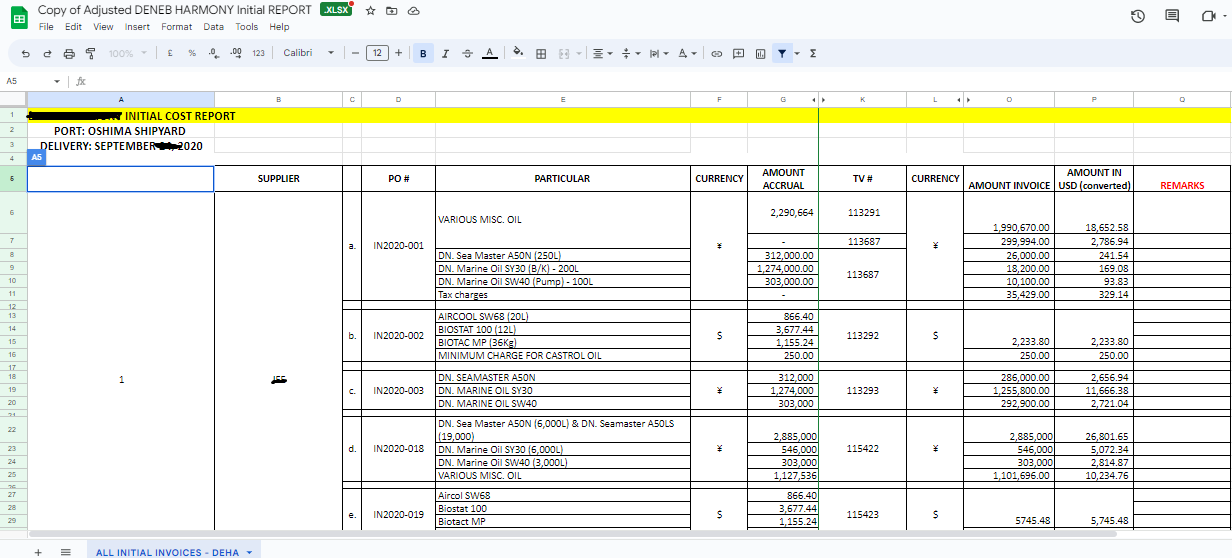The width and height of the screenshot is (1232, 558).
Task: Star this document with the star icon
Action: point(370,10)
